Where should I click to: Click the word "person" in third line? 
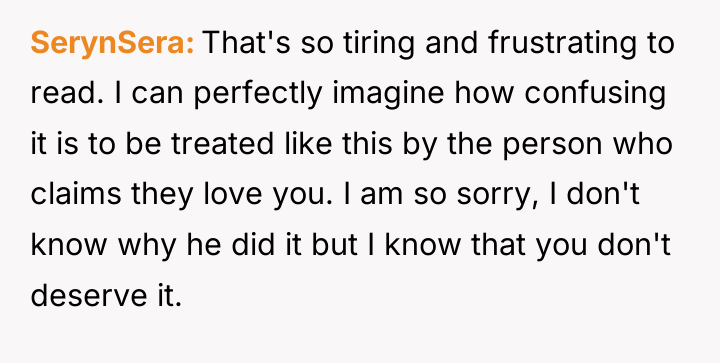point(551,146)
